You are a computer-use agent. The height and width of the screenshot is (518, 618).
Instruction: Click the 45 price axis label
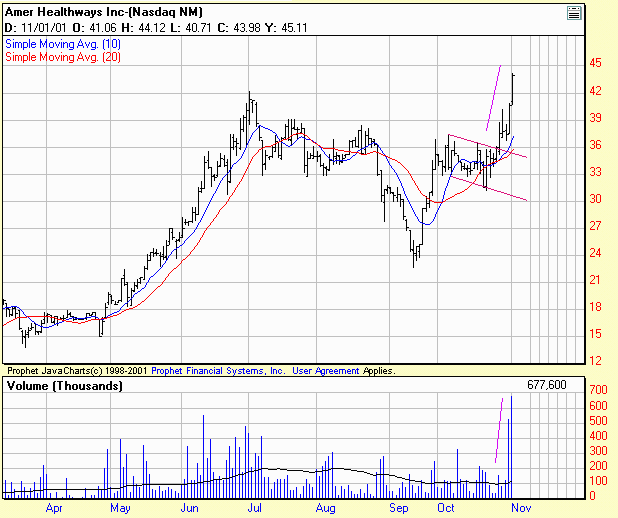596,63
